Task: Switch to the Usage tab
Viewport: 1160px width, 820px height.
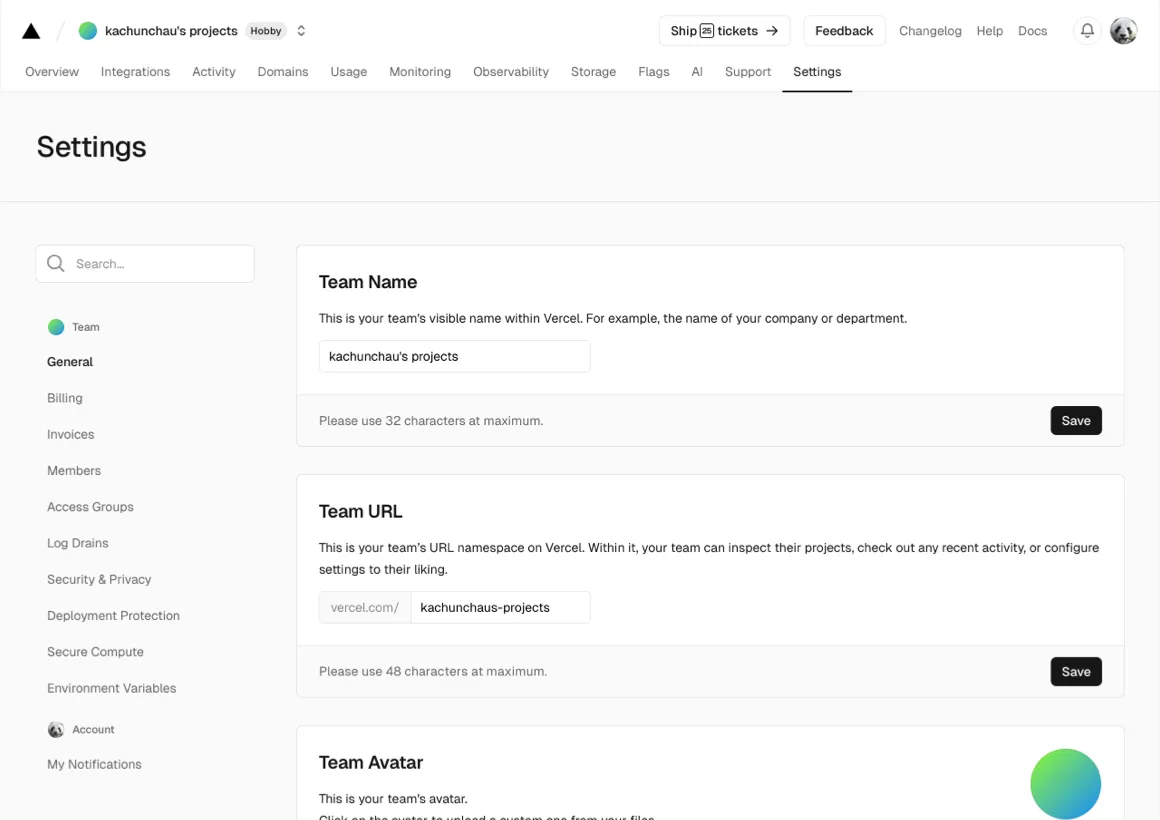Action: coord(348,72)
